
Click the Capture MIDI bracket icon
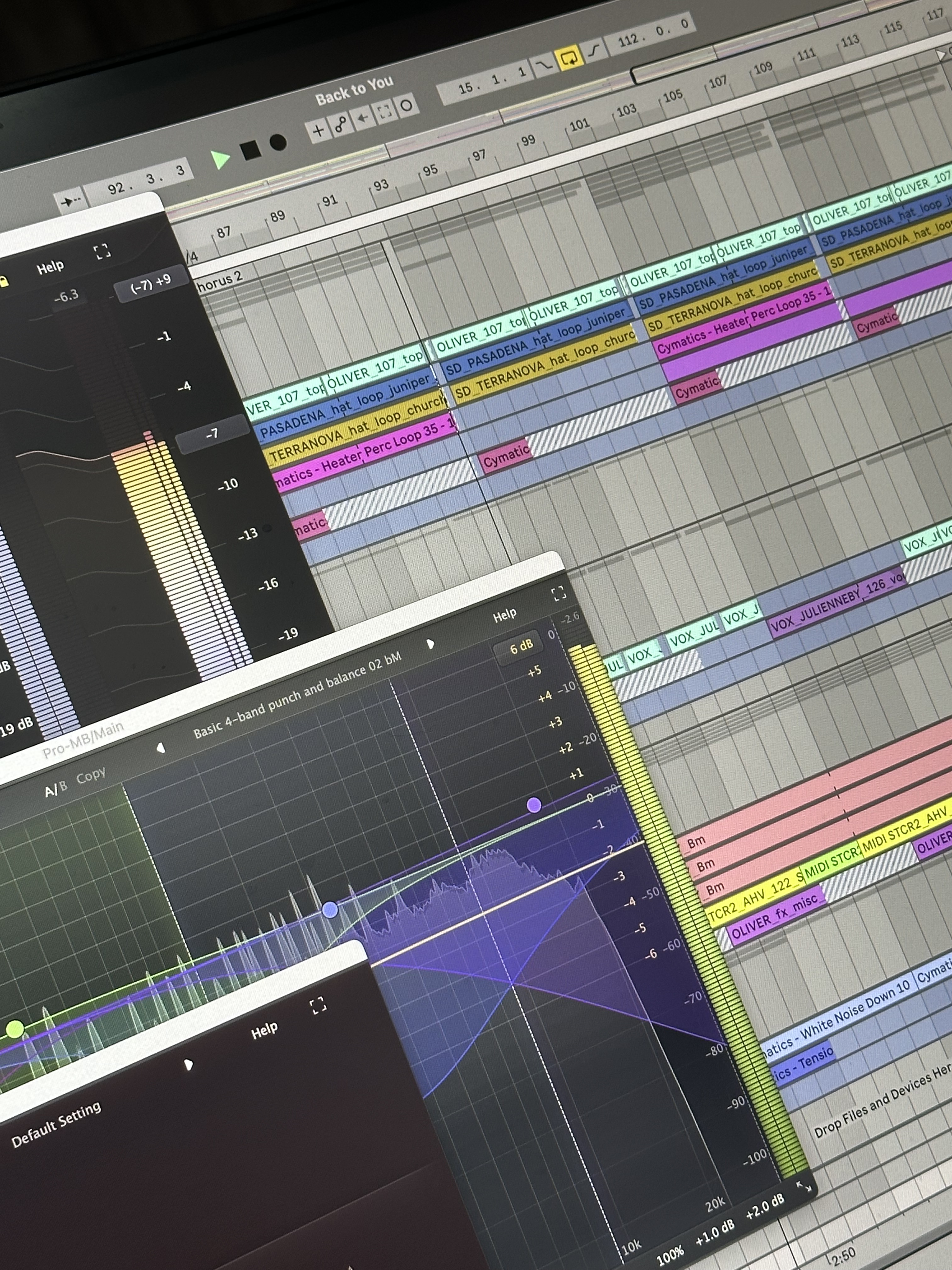(385, 112)
